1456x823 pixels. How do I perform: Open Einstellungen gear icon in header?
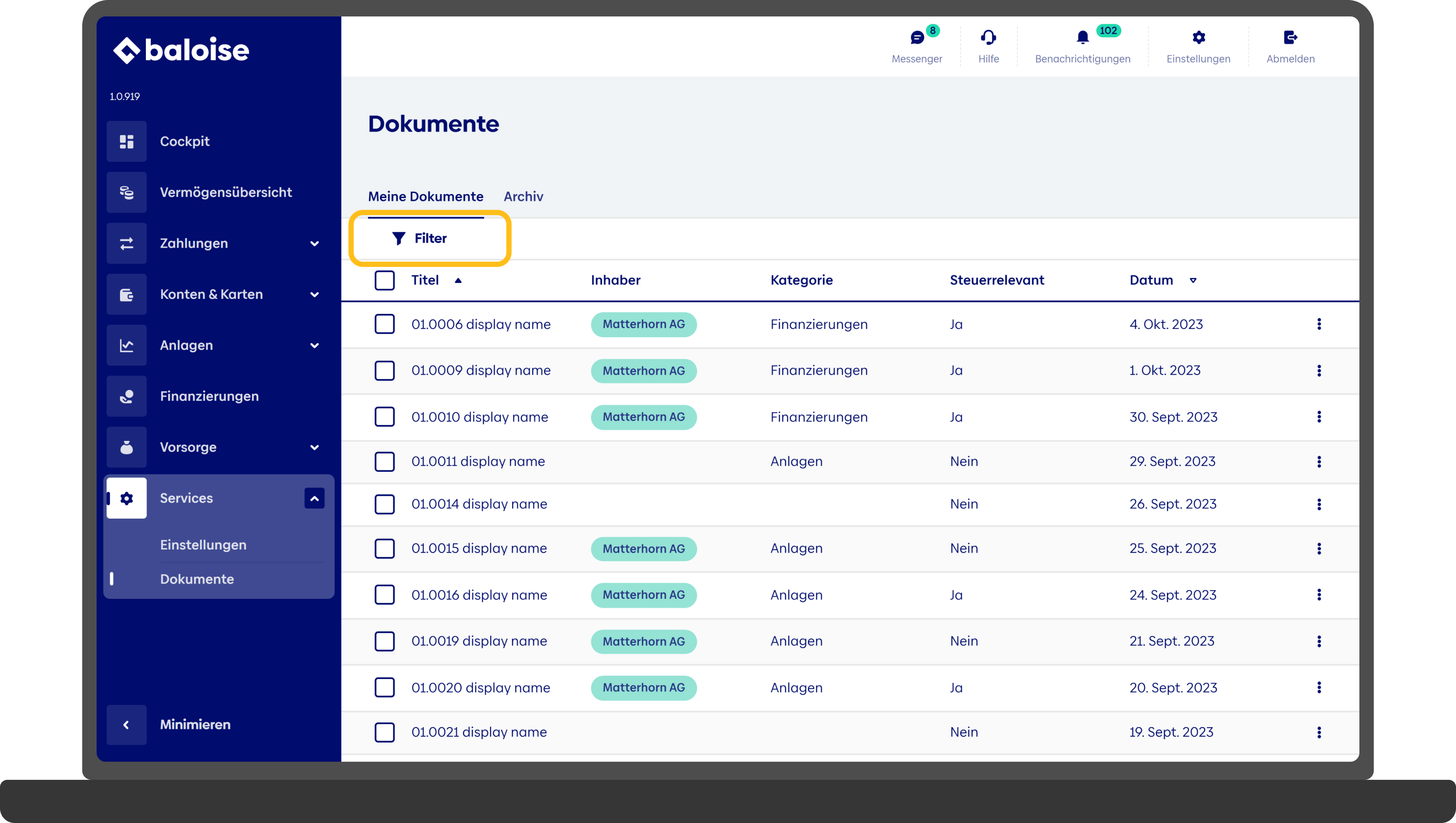tap(1198, 37)
